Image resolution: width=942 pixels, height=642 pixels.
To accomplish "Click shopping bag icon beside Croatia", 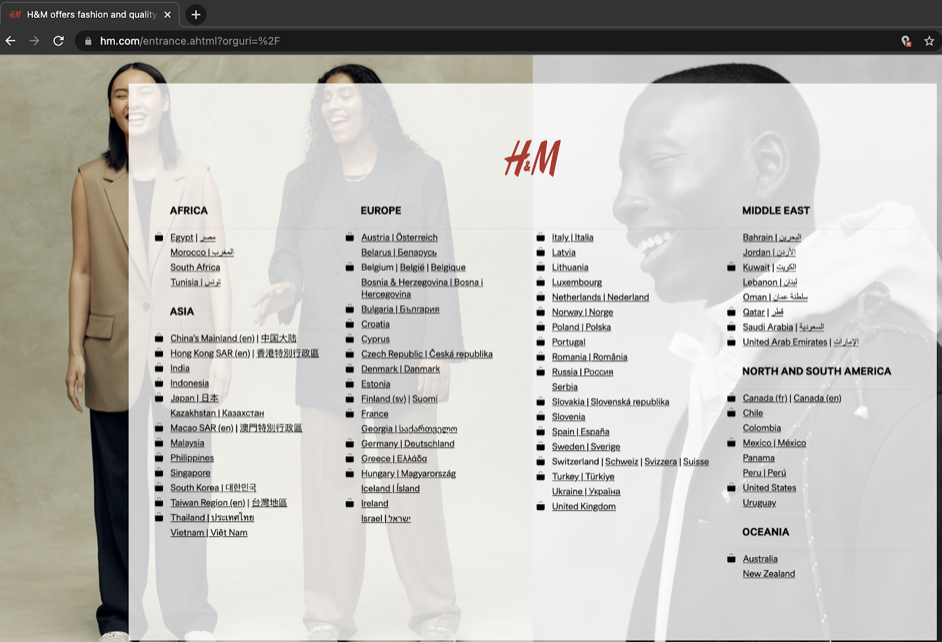I will pyautogui.click(x=350, y=324).
